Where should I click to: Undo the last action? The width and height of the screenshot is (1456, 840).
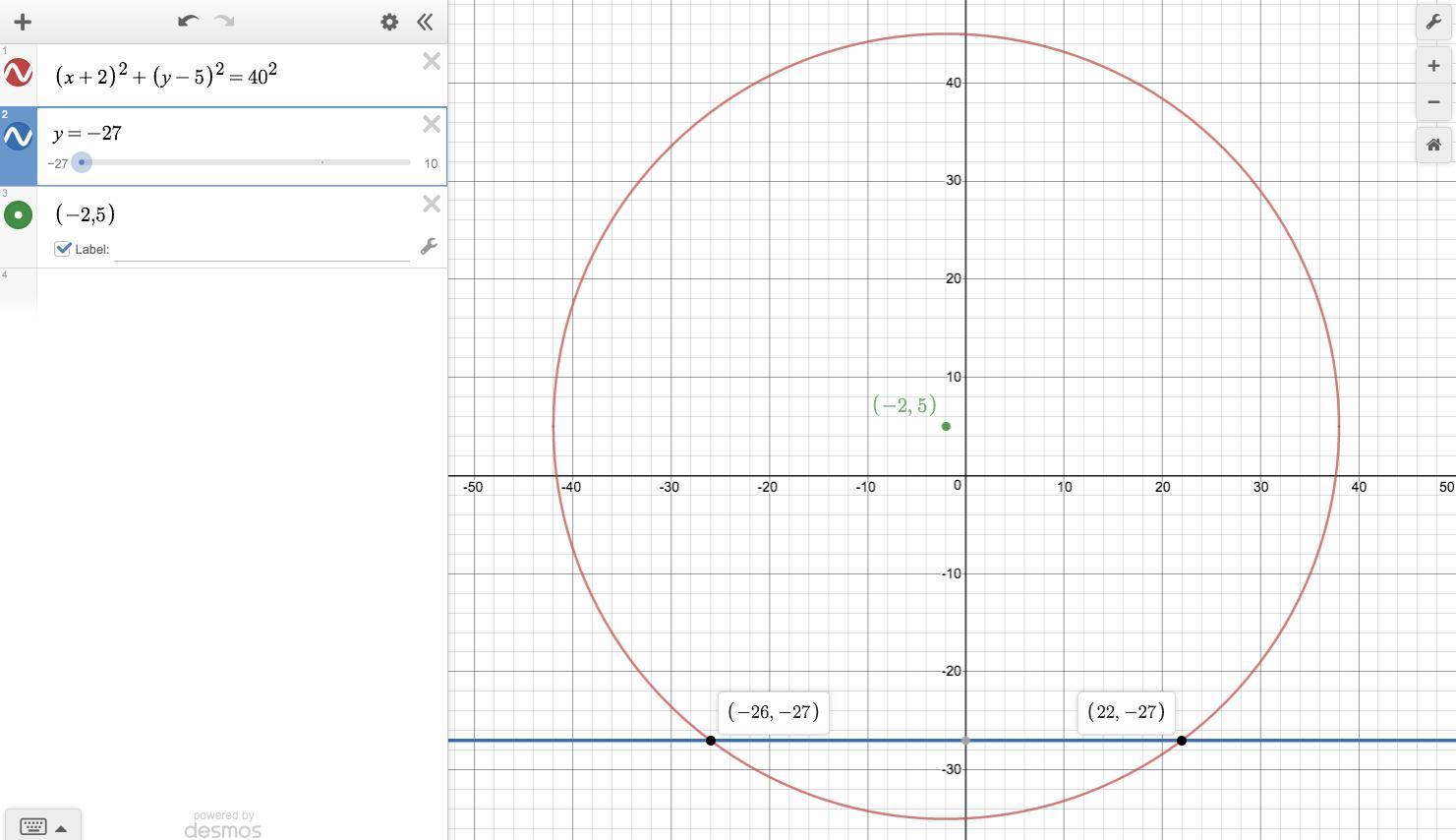[x=188, y=22]
